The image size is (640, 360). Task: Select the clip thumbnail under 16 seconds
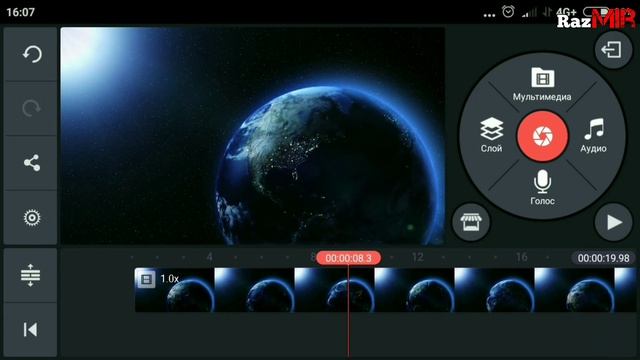pos(494,290)
